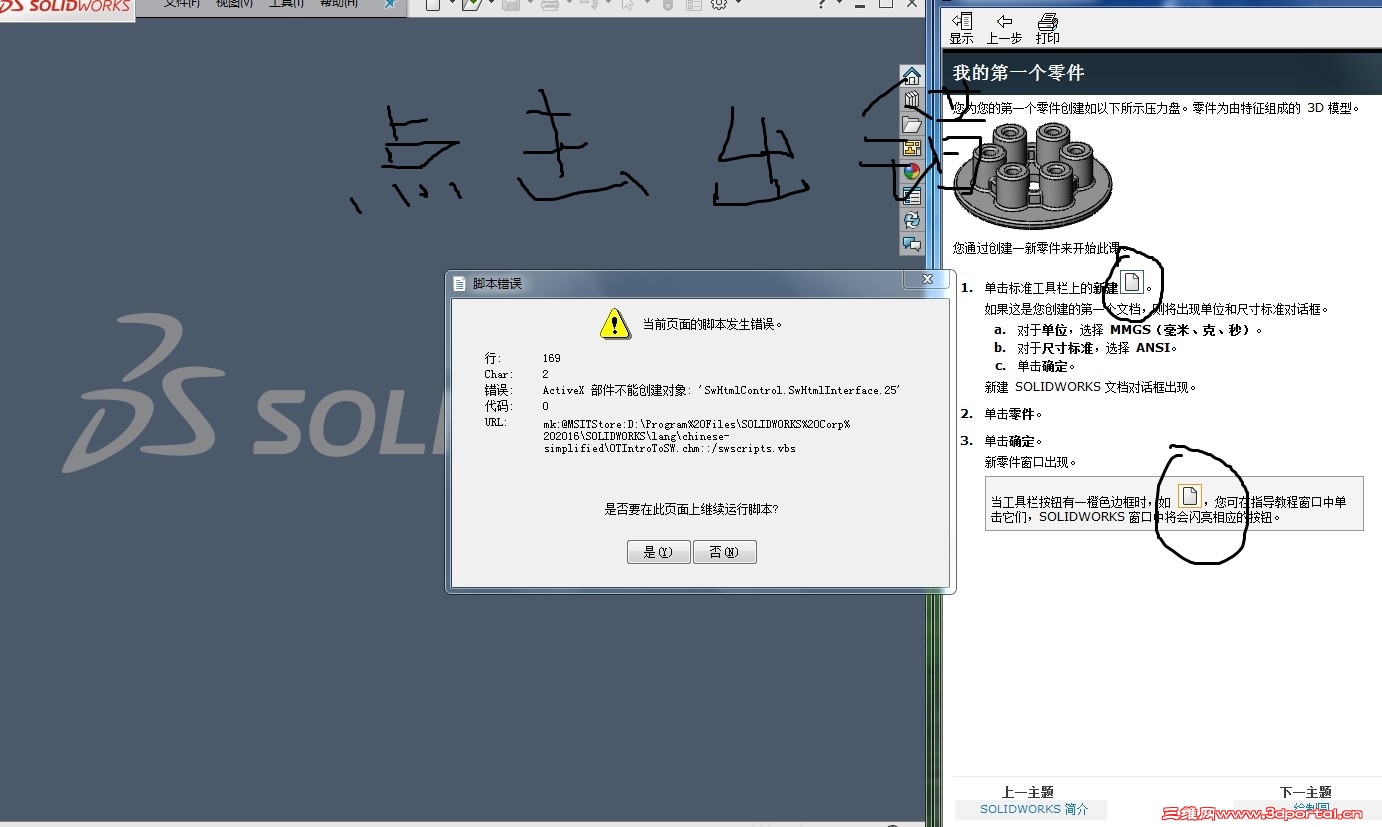Open the Design Library task pane tab
Image resolution: width=1382 pixels, height=827 pixels.
click(x=911, y=100)
